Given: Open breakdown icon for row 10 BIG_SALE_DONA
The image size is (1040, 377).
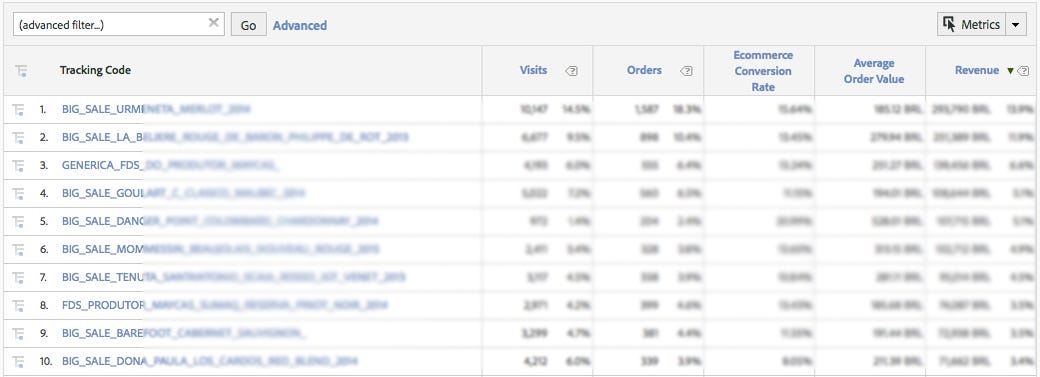Looking at the screenshot, I should tap(19, 361).
